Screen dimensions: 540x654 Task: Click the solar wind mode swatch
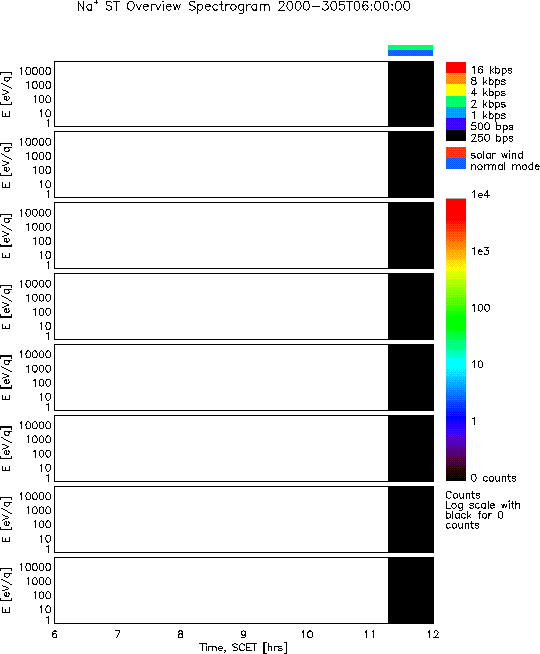point(456,153)
